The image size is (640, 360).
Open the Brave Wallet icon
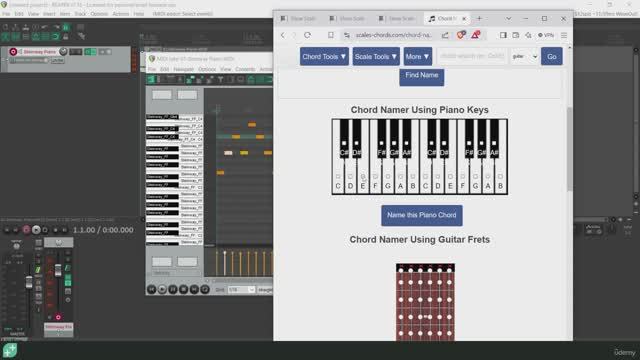[x=516, y=35]
